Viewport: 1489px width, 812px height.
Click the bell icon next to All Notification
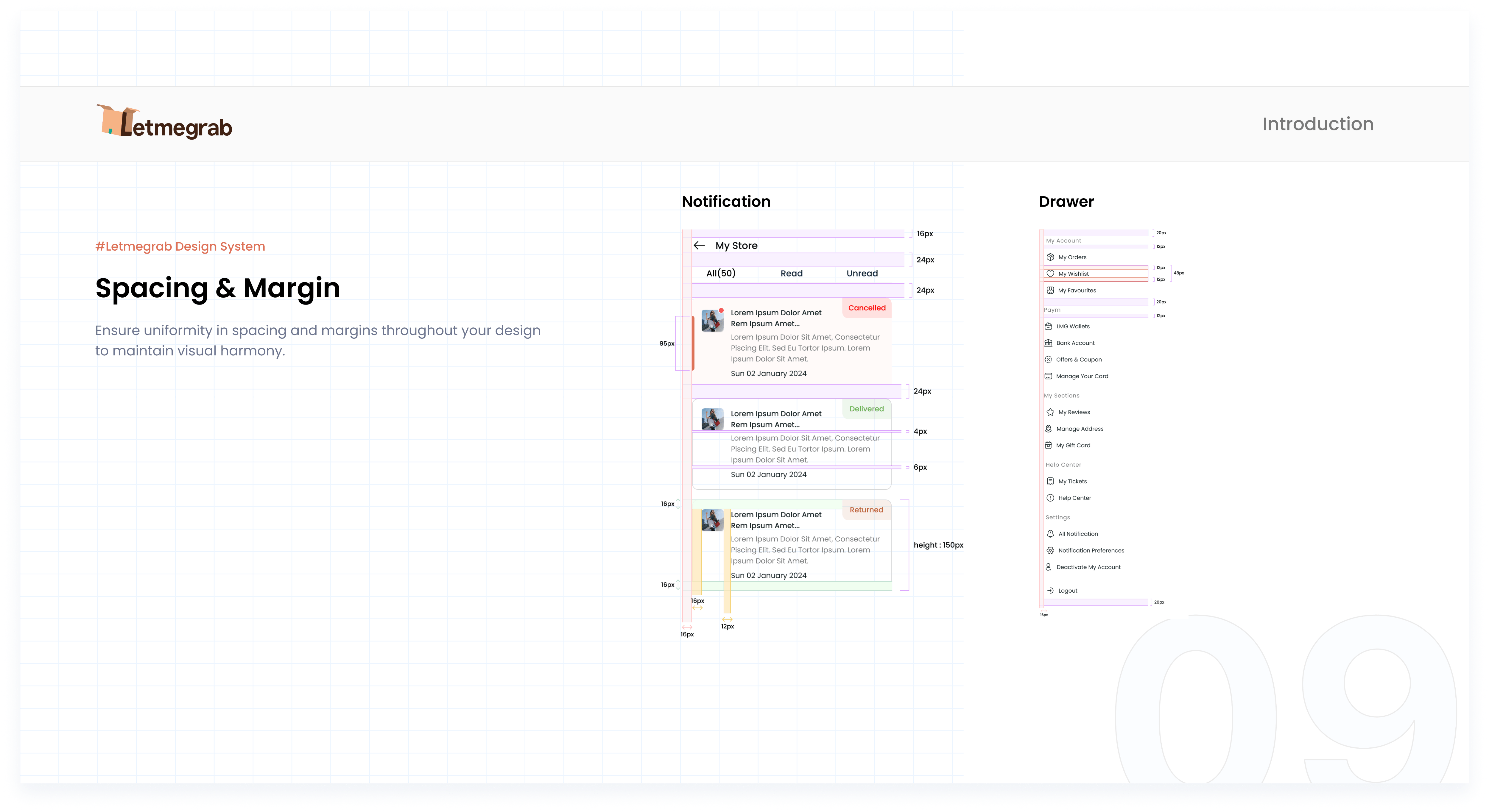tap(1050, 534)
